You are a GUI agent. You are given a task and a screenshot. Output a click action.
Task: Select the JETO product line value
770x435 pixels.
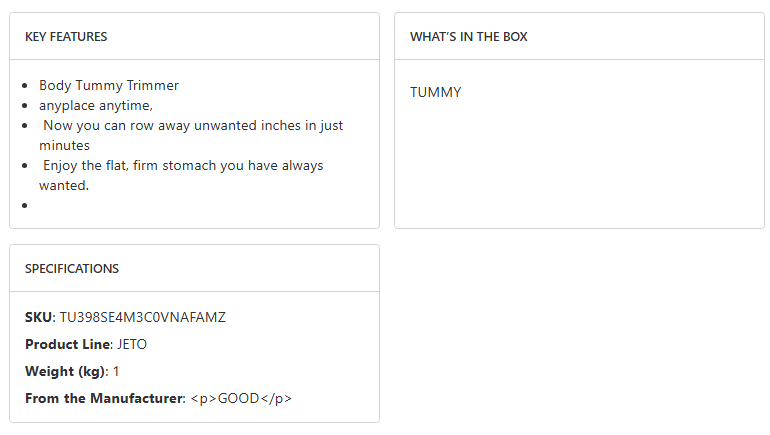[132, 345]
